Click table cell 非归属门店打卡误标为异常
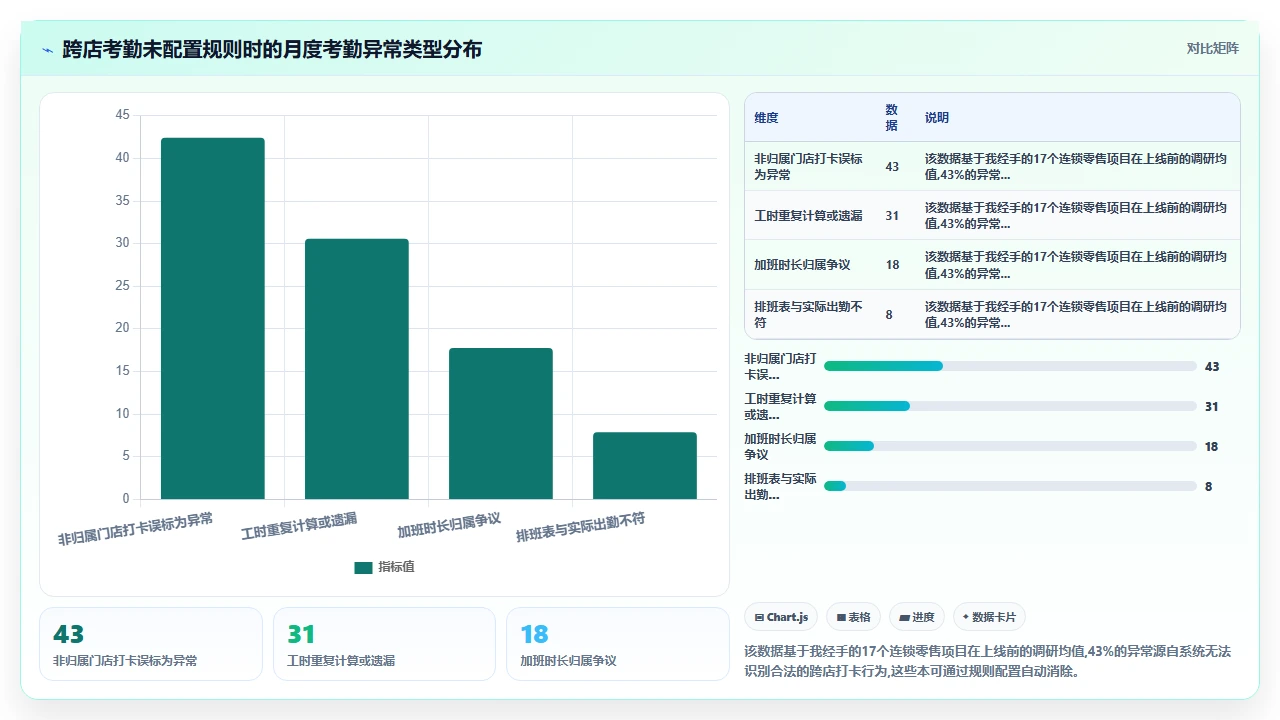 point(808,167)
